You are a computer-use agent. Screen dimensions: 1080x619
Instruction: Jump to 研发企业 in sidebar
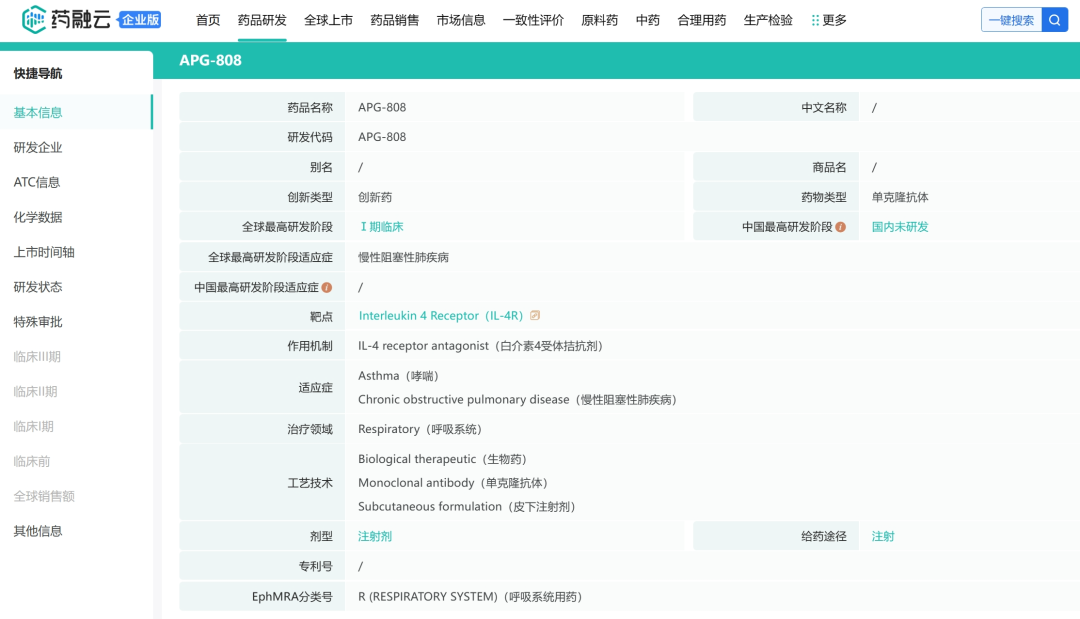coord(38,148)
